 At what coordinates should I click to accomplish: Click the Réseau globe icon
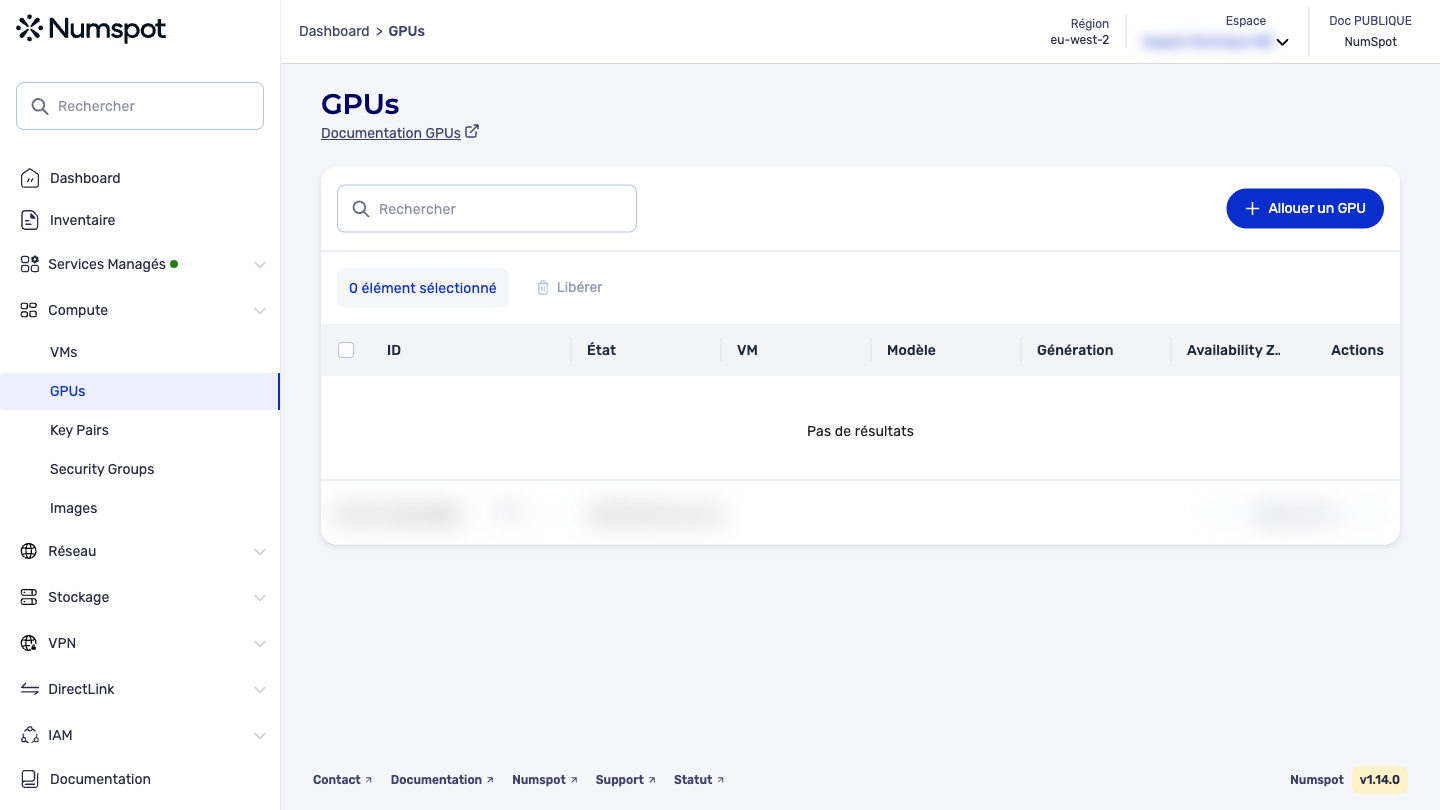tap(29, 551)
